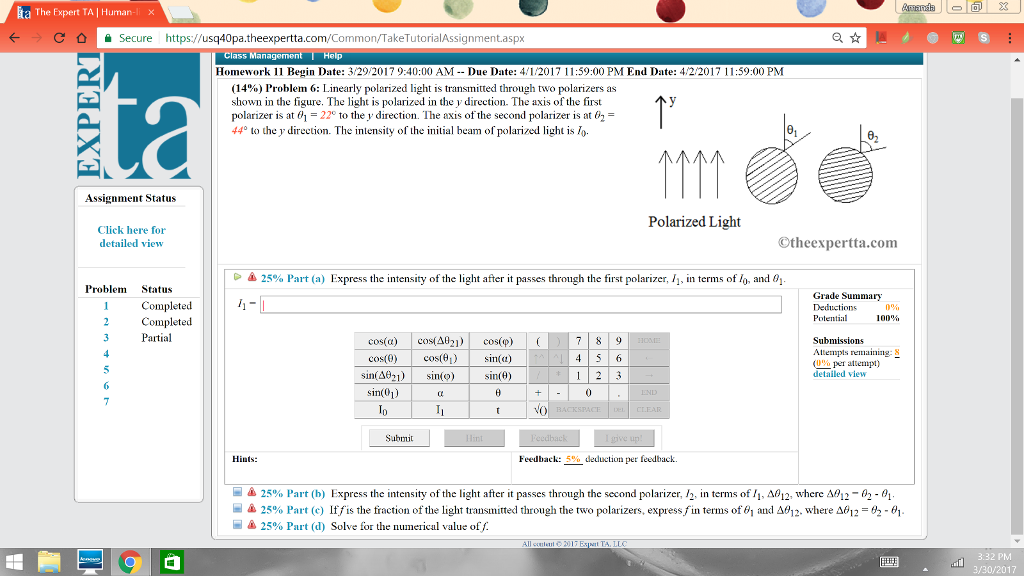Click 'Click here for detailed view' link
The height and width of the screenshot is (576, 1024).
click(131, 236)
